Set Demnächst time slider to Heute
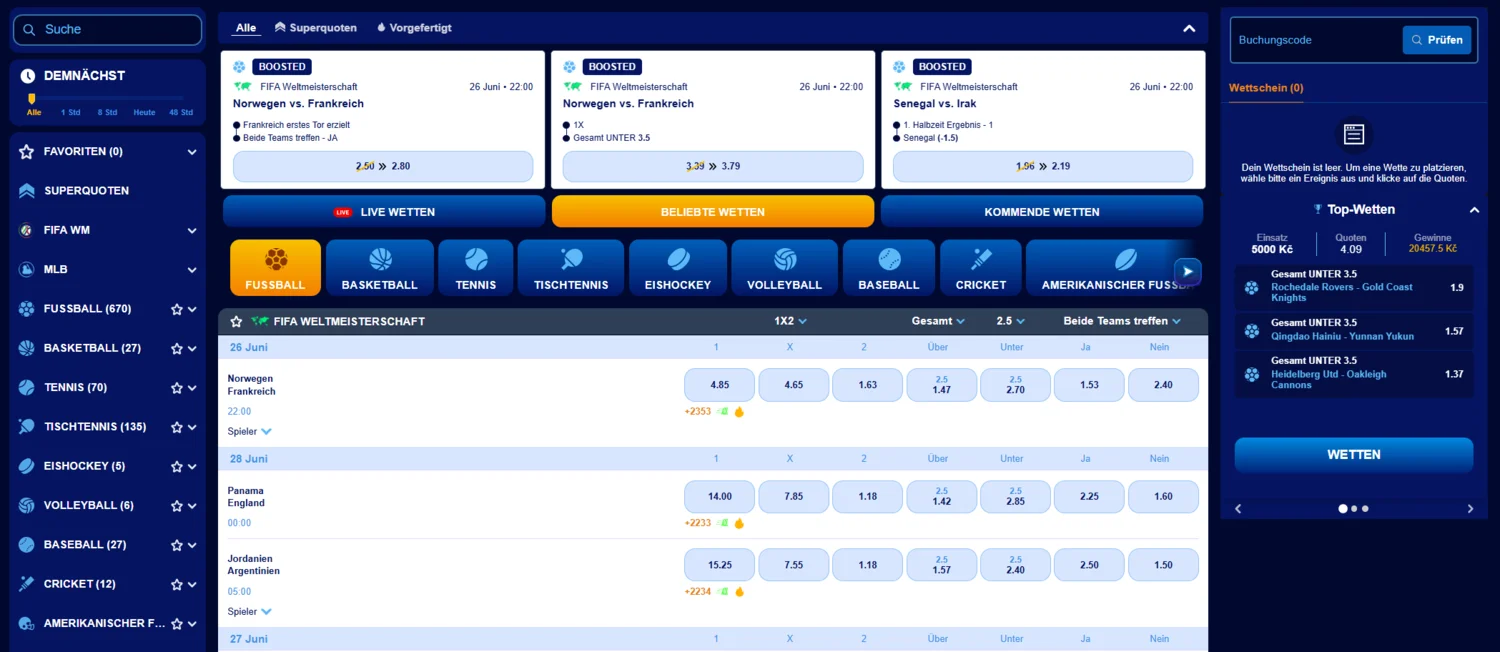Viewport: 1500px width, 652px height. click(145, 112)
